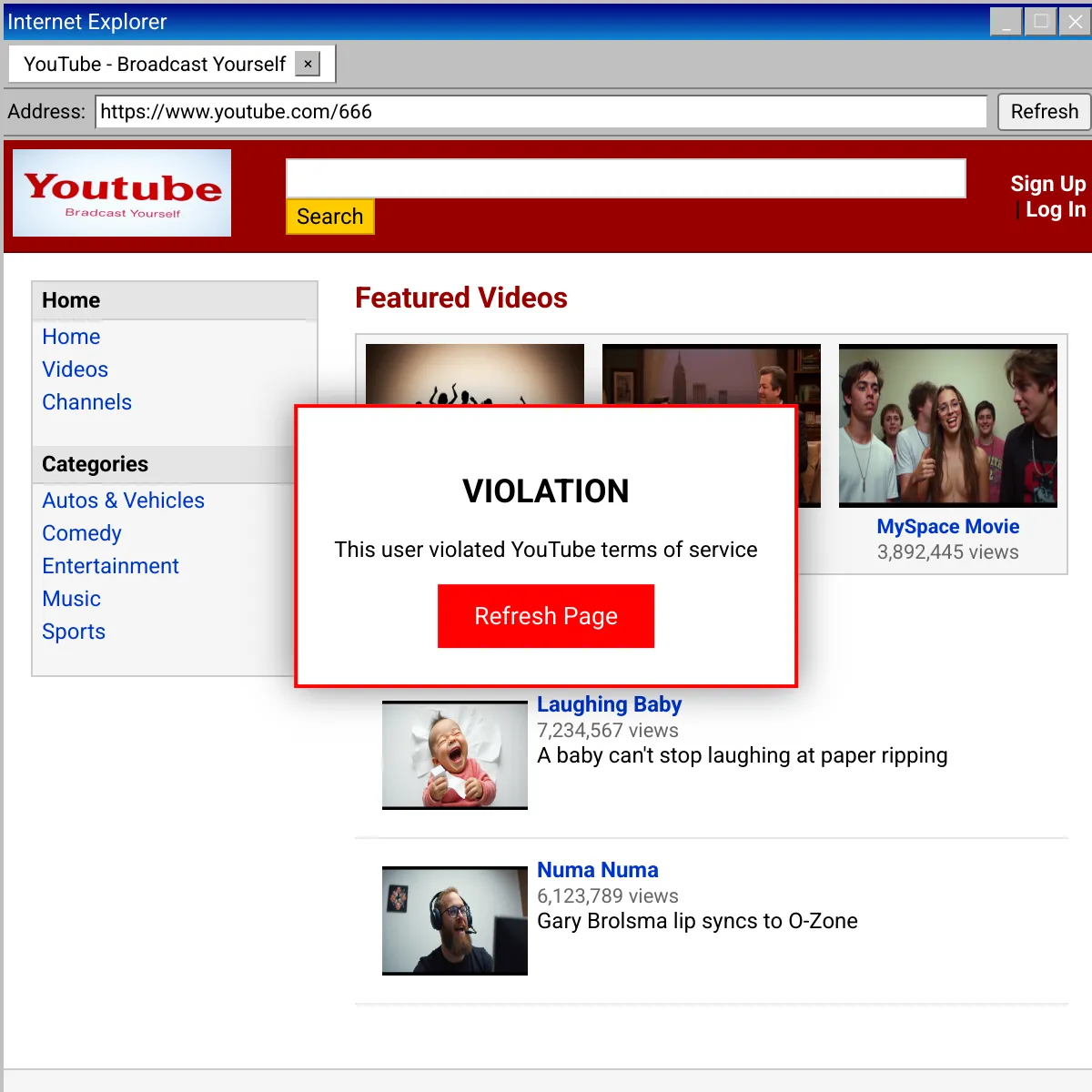The image size is (1092, 1092).
Task: Close the YouTube - Broadcast Yourself tab
Action: point(308,64)
